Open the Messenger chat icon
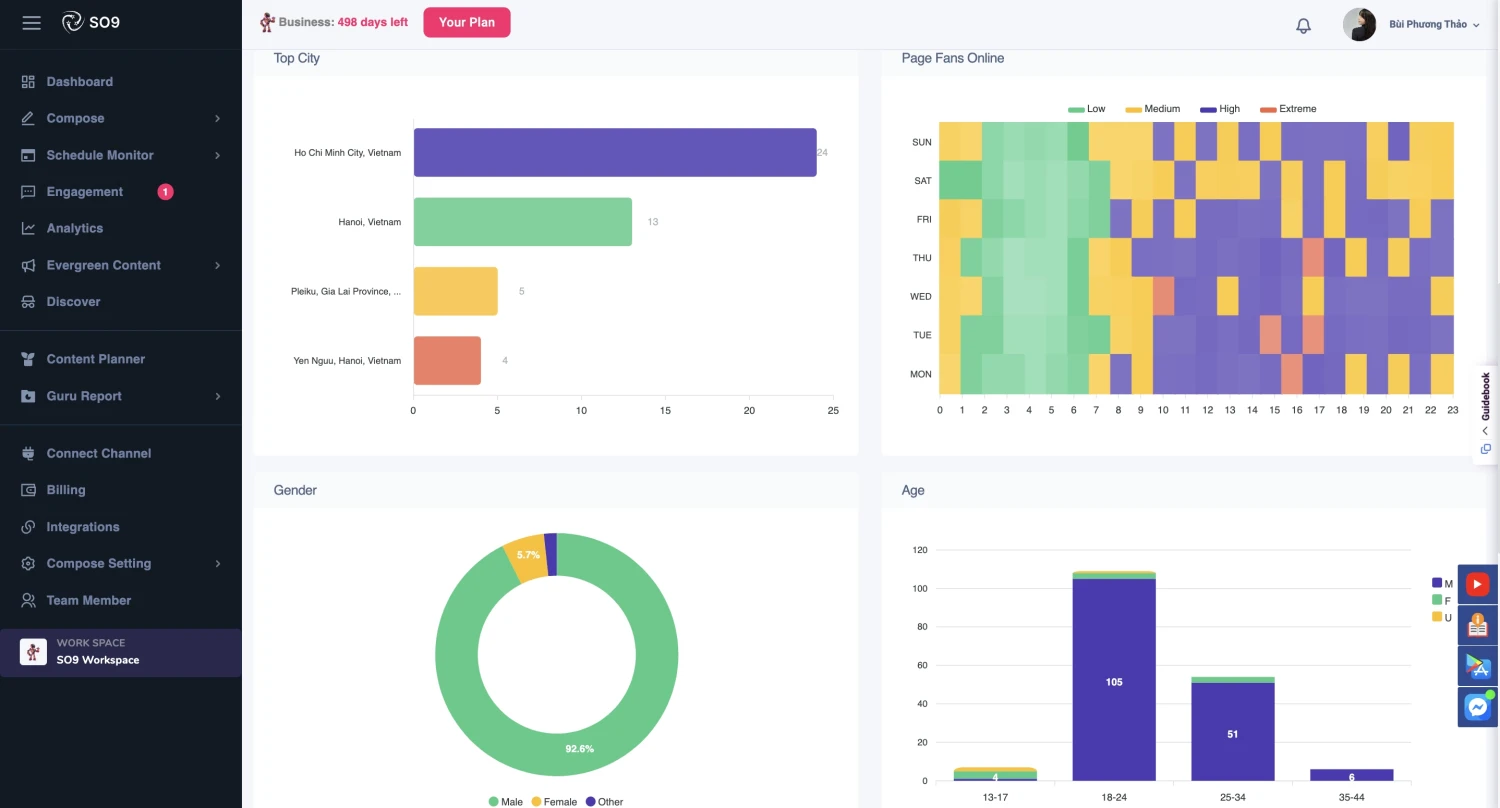 pos(1477,707)
